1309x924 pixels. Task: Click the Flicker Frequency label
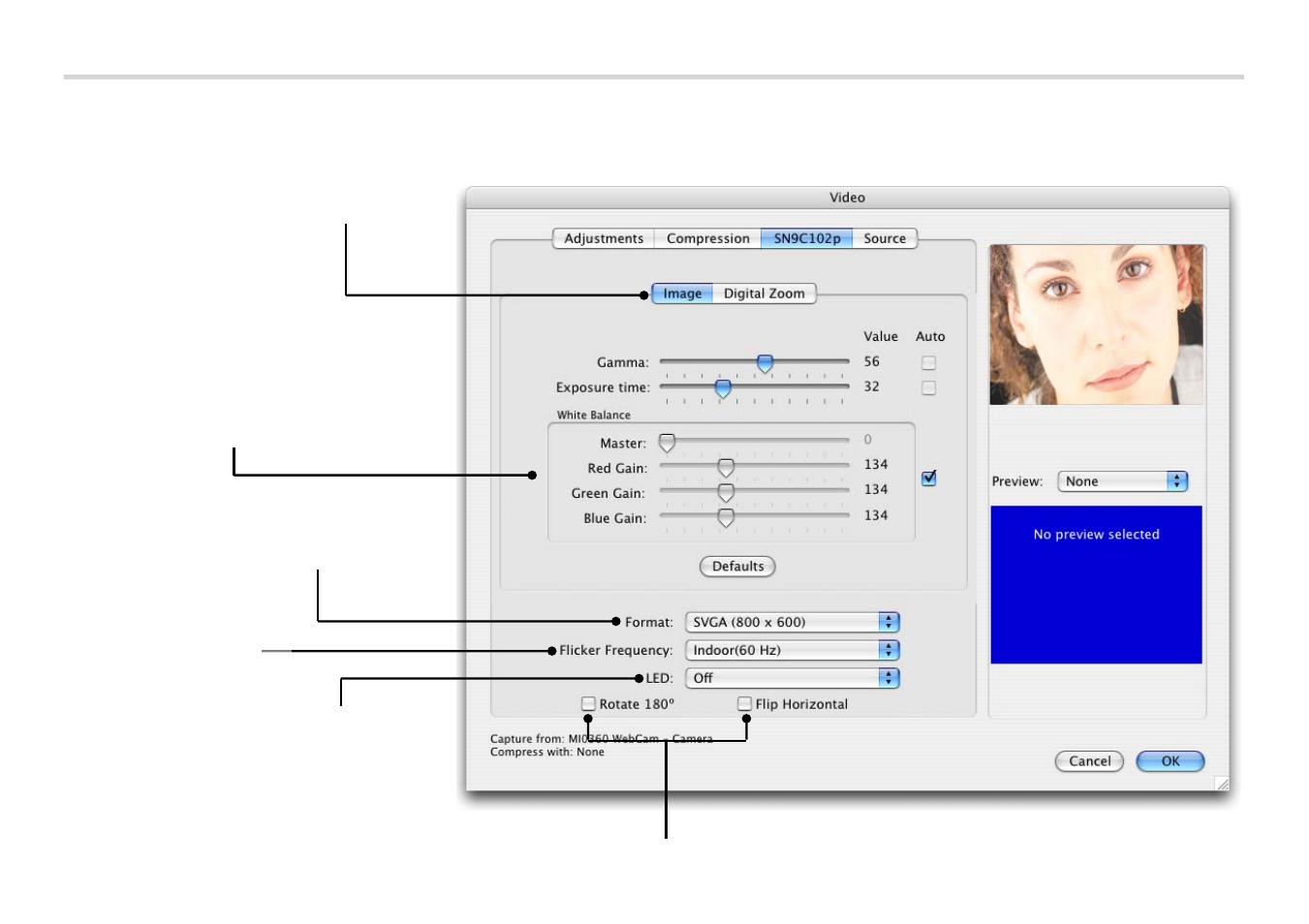(615, 650)
